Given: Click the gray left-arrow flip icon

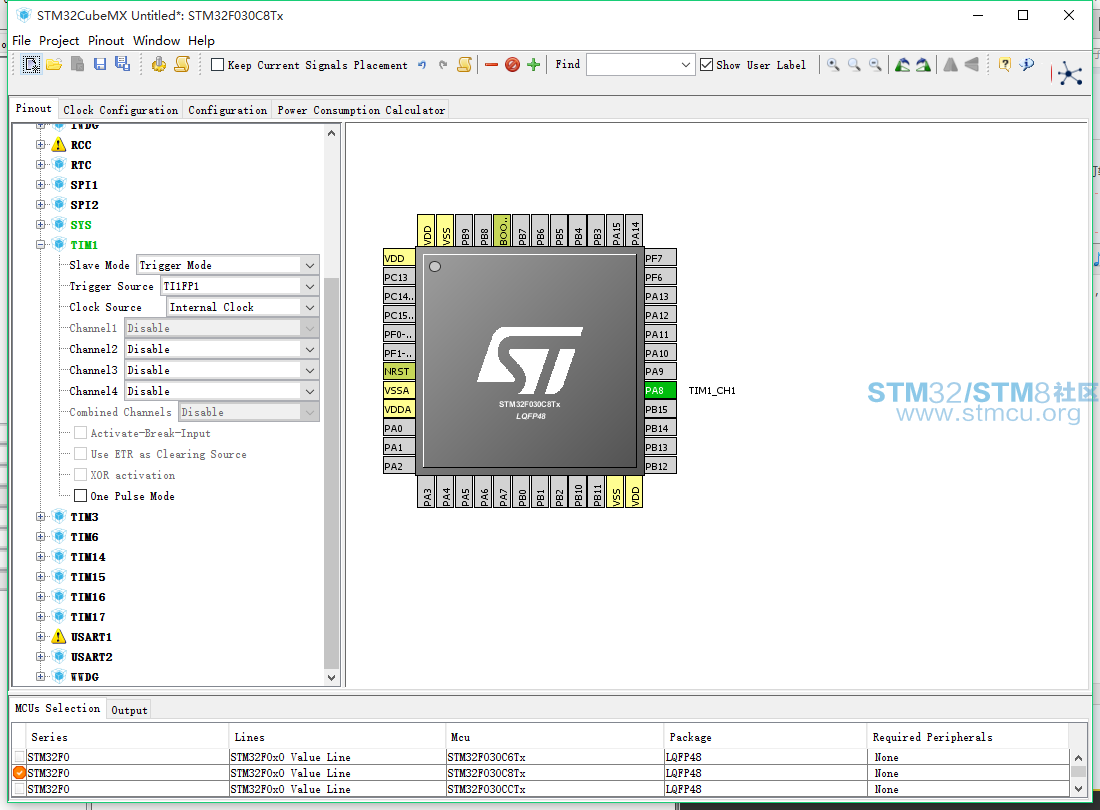Looking at the screenshot, I should coord(972,65).
